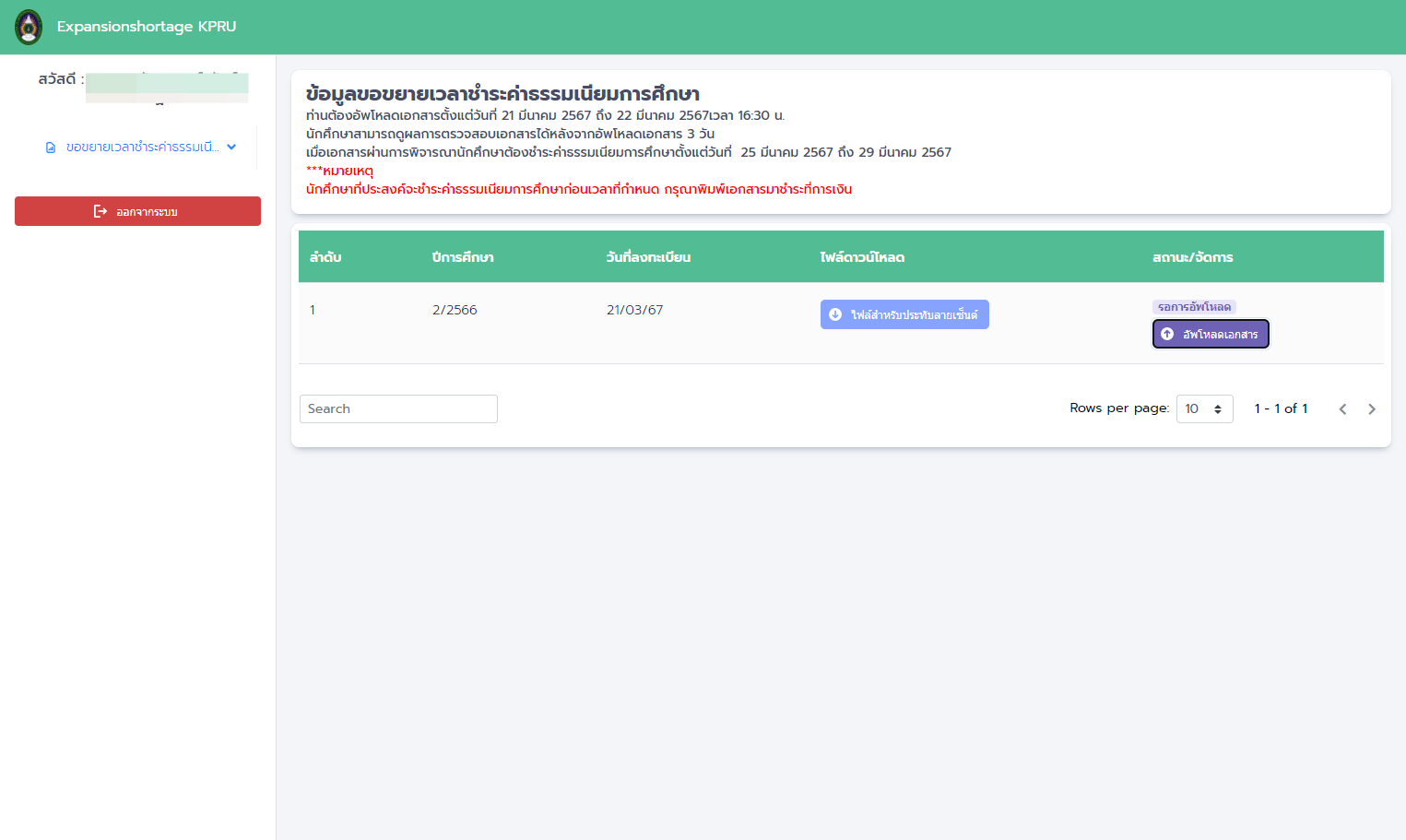
Task: Click the red ออกจากระบบ logout button
Action: (x=137, y=211)
